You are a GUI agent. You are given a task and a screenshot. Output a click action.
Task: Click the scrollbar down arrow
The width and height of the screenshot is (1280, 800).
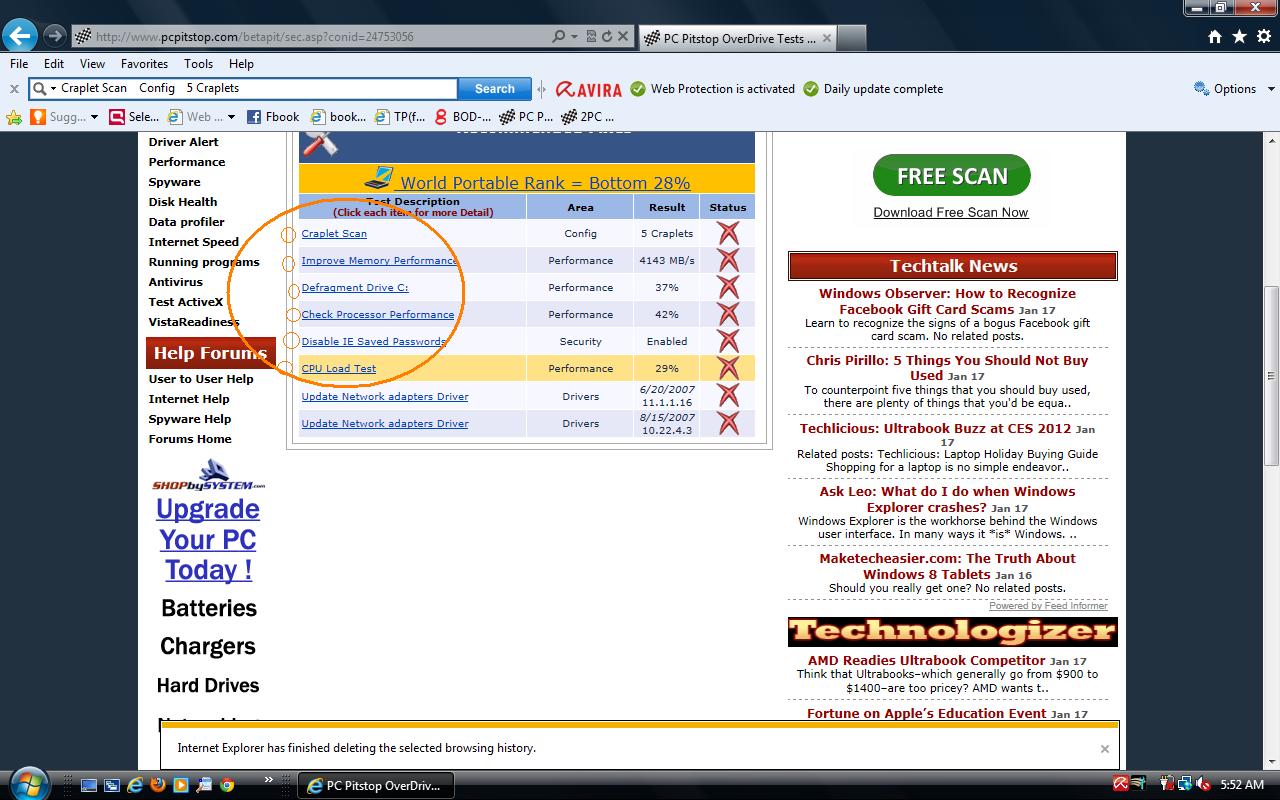tap(1271, 761)
